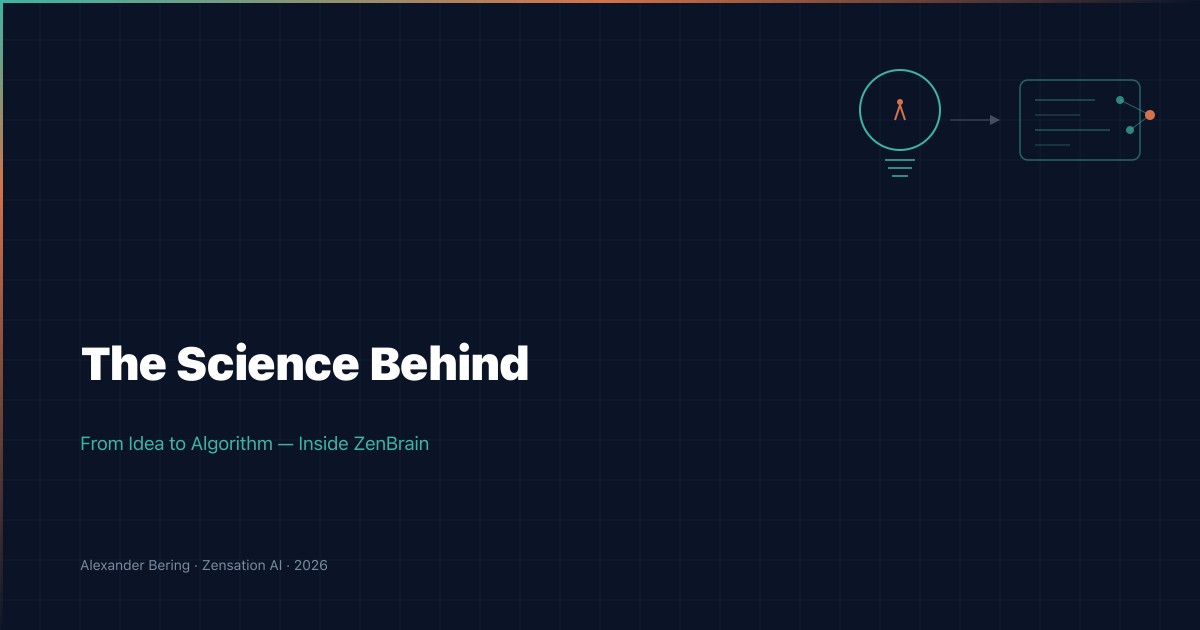Image resolution: width=1200 pixels, height=630 pixels.
Task: Select the word "Science" in the title
Action: [x=268, y=365]
